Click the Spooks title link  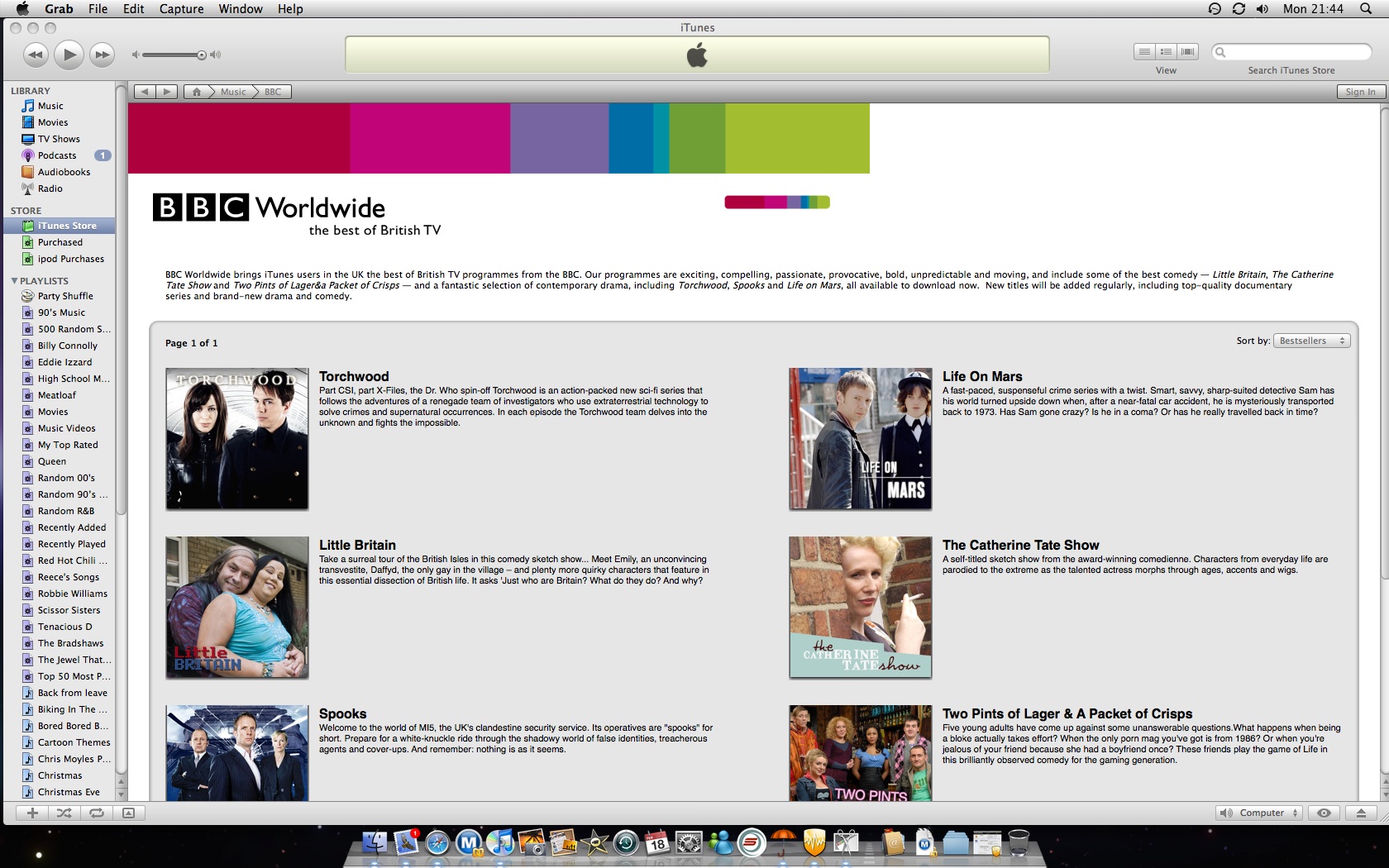click(343, 713)
